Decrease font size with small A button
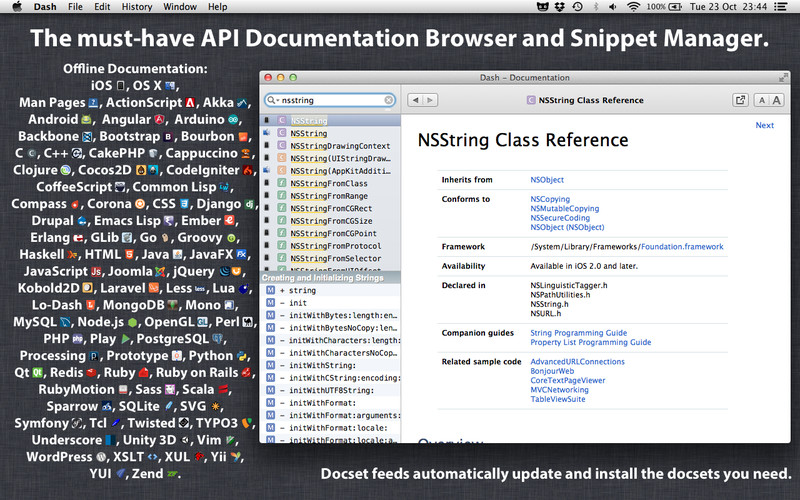The image size is (800, 500). point(762,100)
